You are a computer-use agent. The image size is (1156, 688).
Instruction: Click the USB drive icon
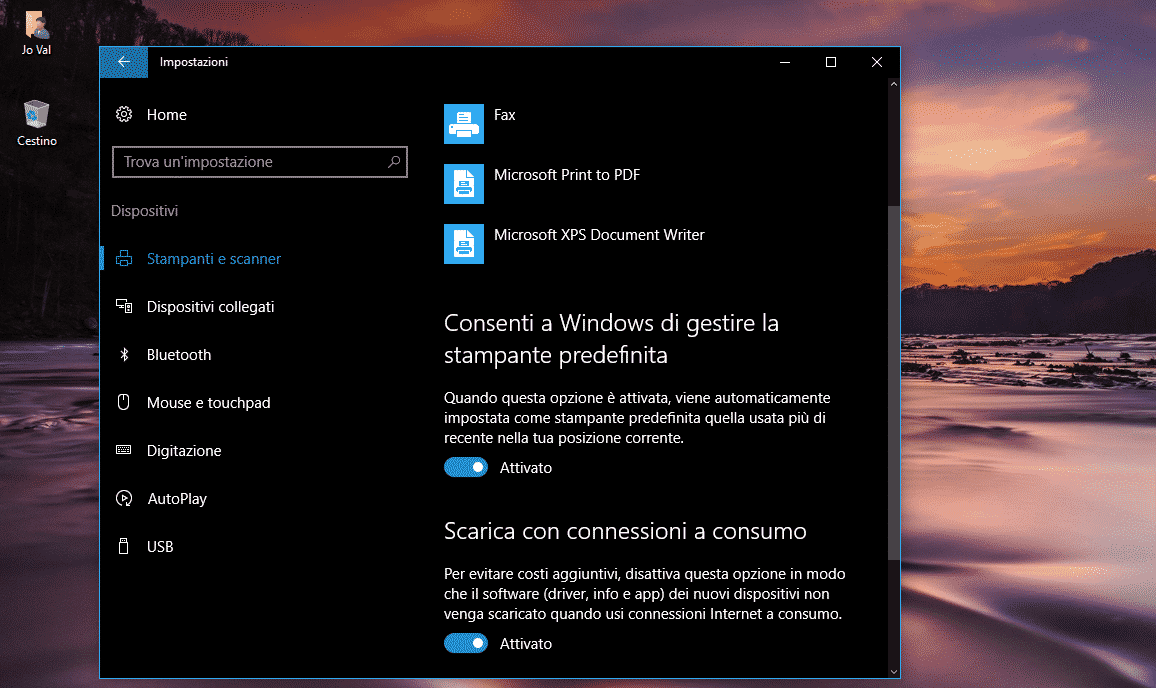[x=124, y=546]
